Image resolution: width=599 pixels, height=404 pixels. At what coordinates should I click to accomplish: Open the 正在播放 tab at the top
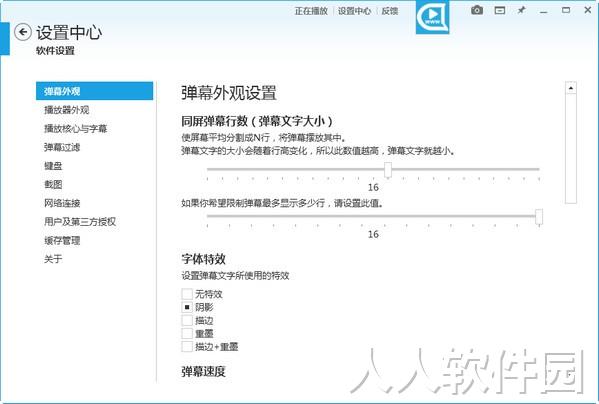click(x=311, y=11)
